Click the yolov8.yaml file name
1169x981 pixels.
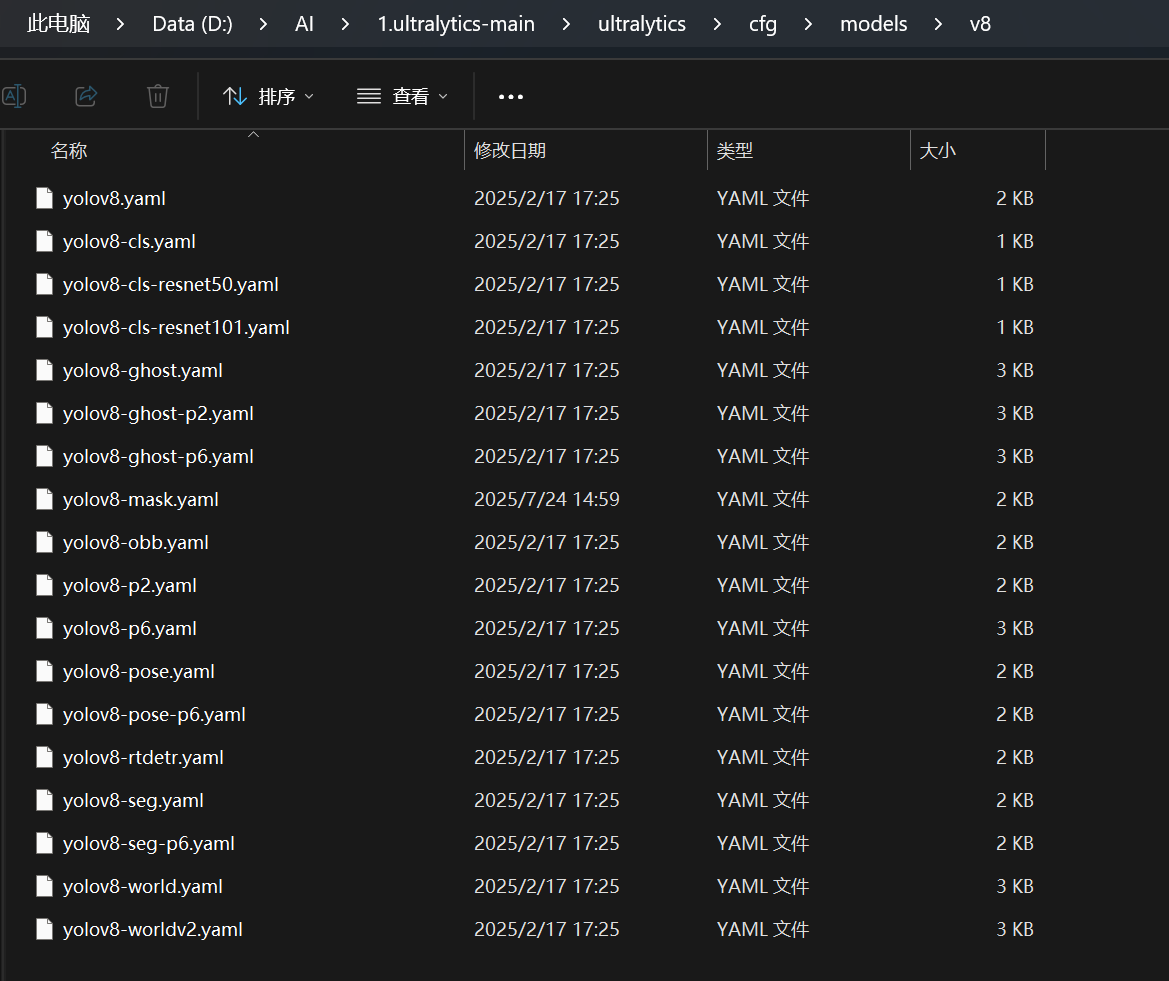click(x=114, y=198)
